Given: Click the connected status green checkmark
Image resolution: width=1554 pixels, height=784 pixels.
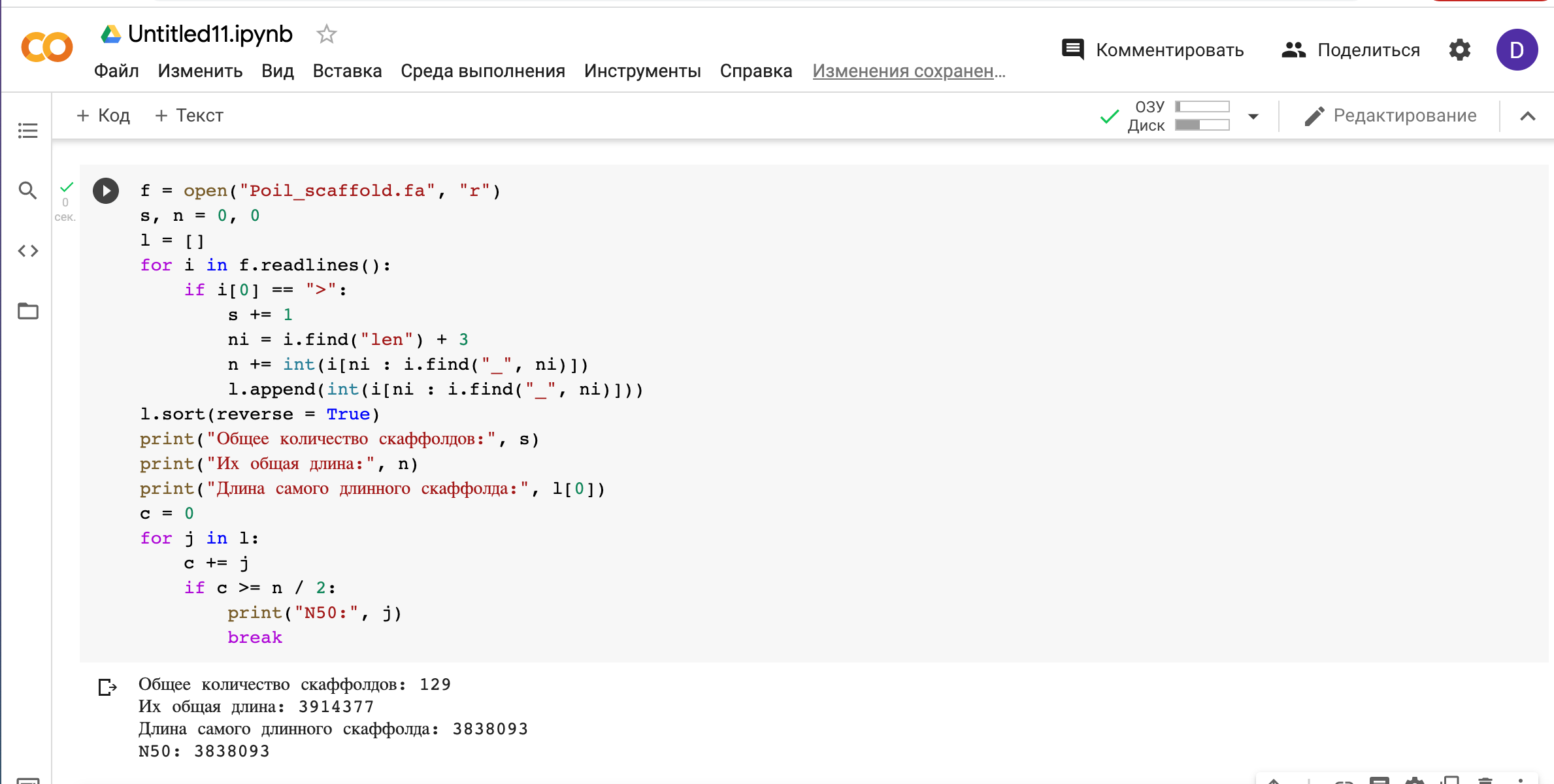Looking at the screenshot, I should click(x=1109, y=116).
